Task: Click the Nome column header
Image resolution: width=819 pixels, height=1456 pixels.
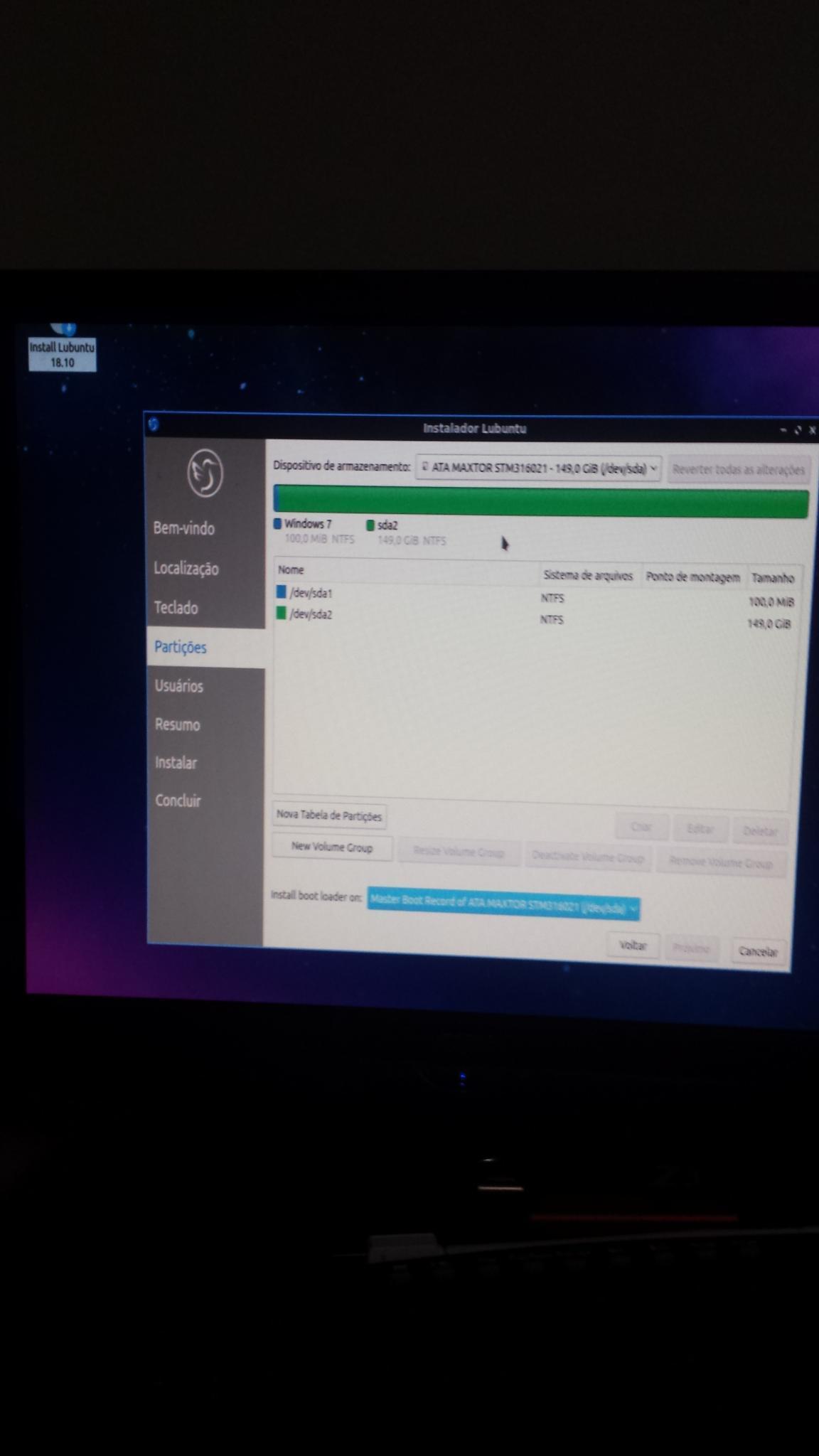Action: tap(291, 569)
